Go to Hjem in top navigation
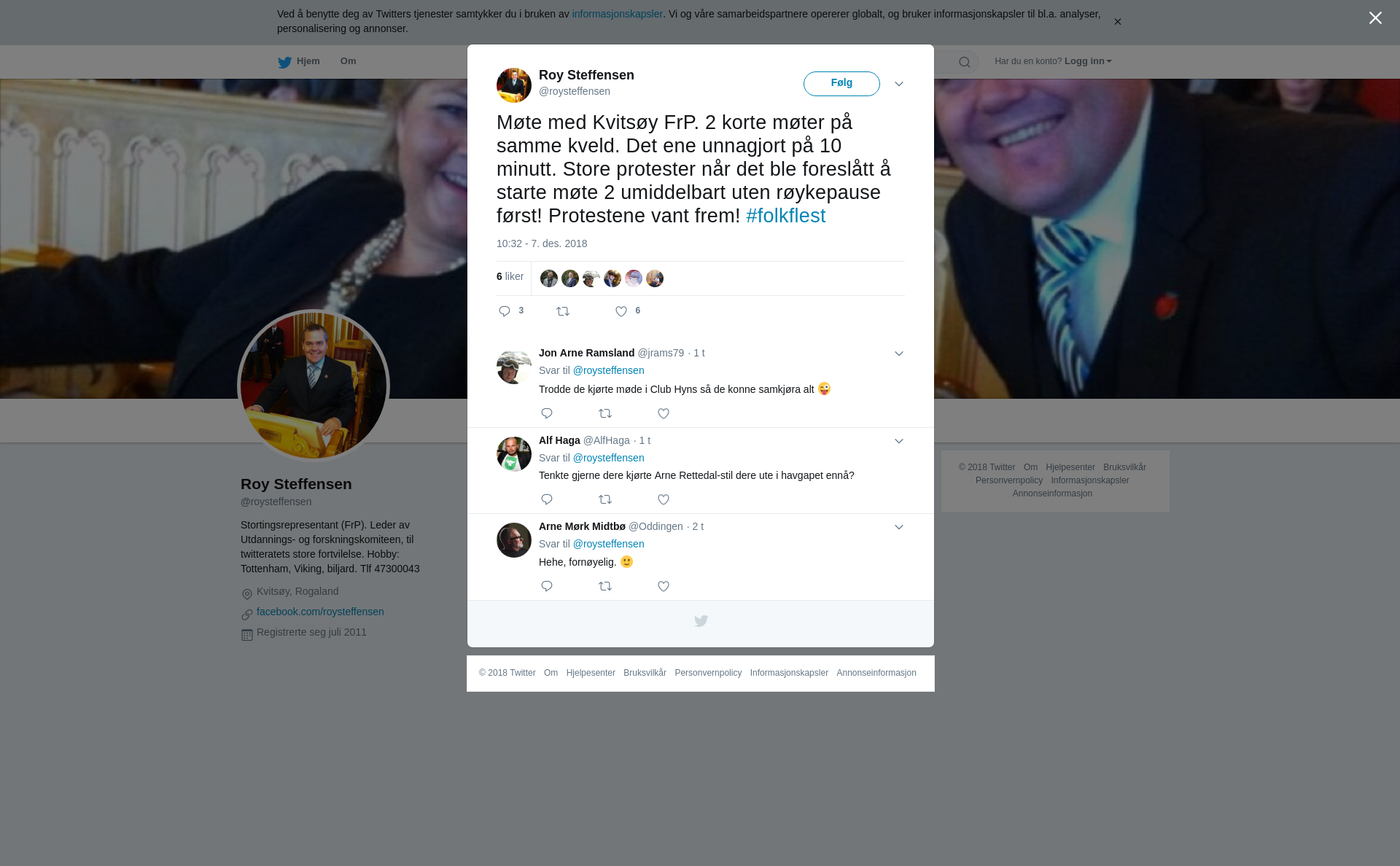The width and height of the screenshot is (1400, 866). coord(299,62)
